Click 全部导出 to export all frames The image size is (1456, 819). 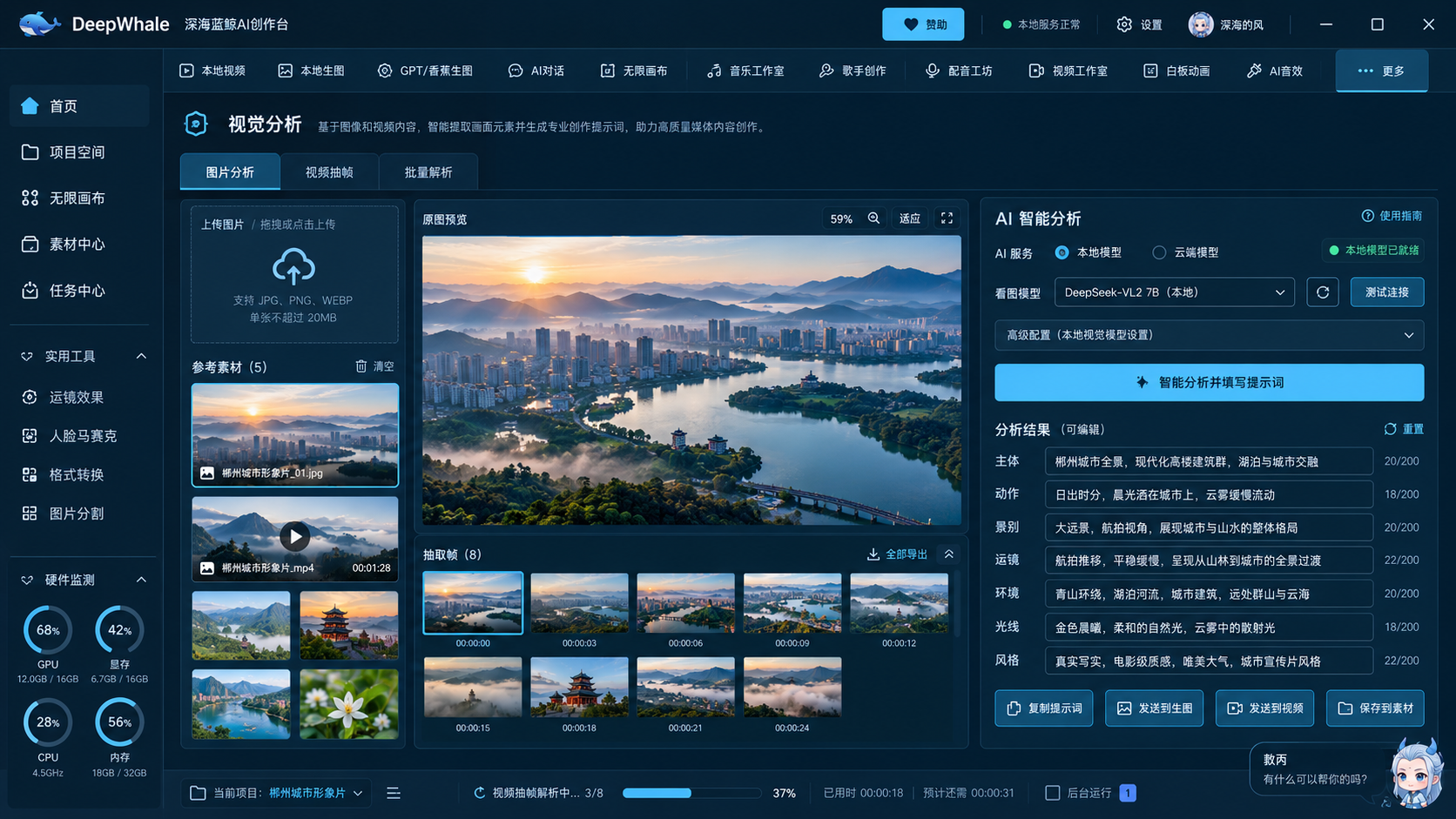pyautogui.click(x=897, y=554)
